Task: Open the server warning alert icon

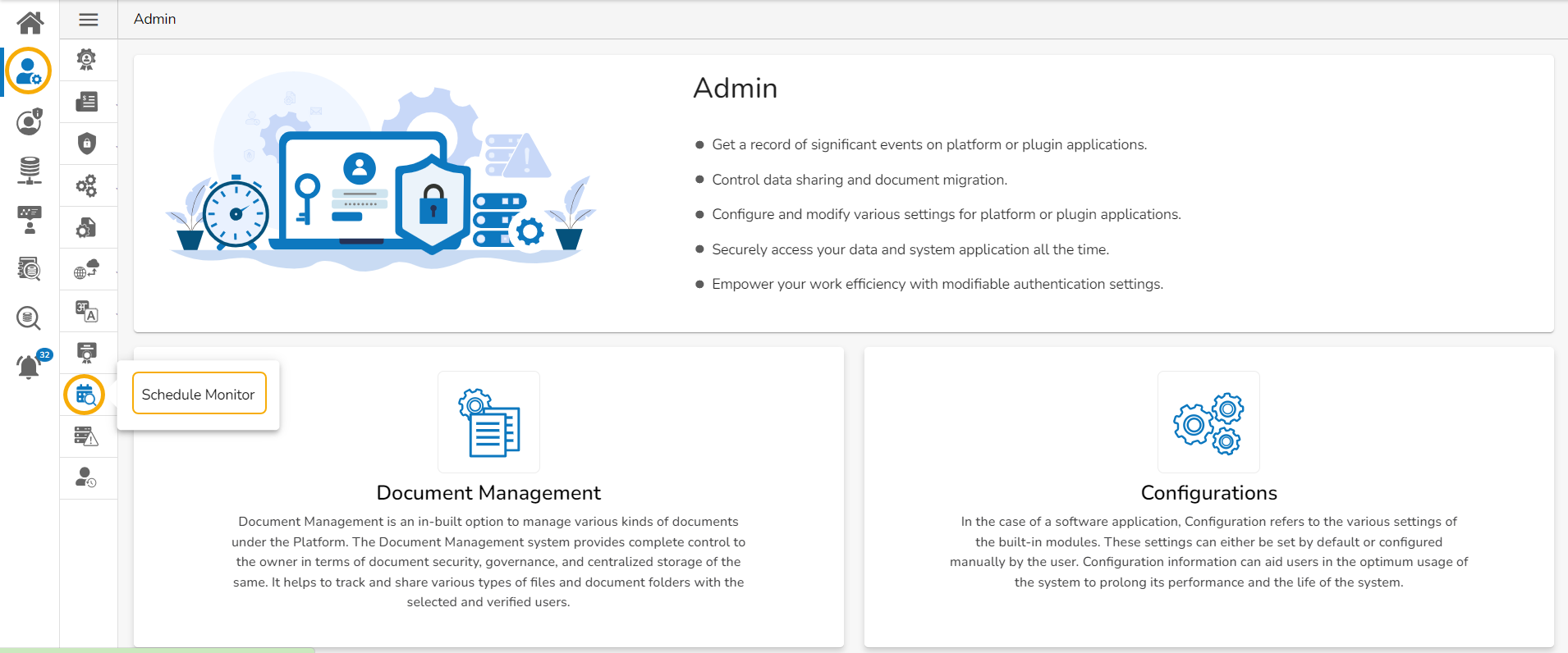Action: pyautogui.click(x=86, y=436)
